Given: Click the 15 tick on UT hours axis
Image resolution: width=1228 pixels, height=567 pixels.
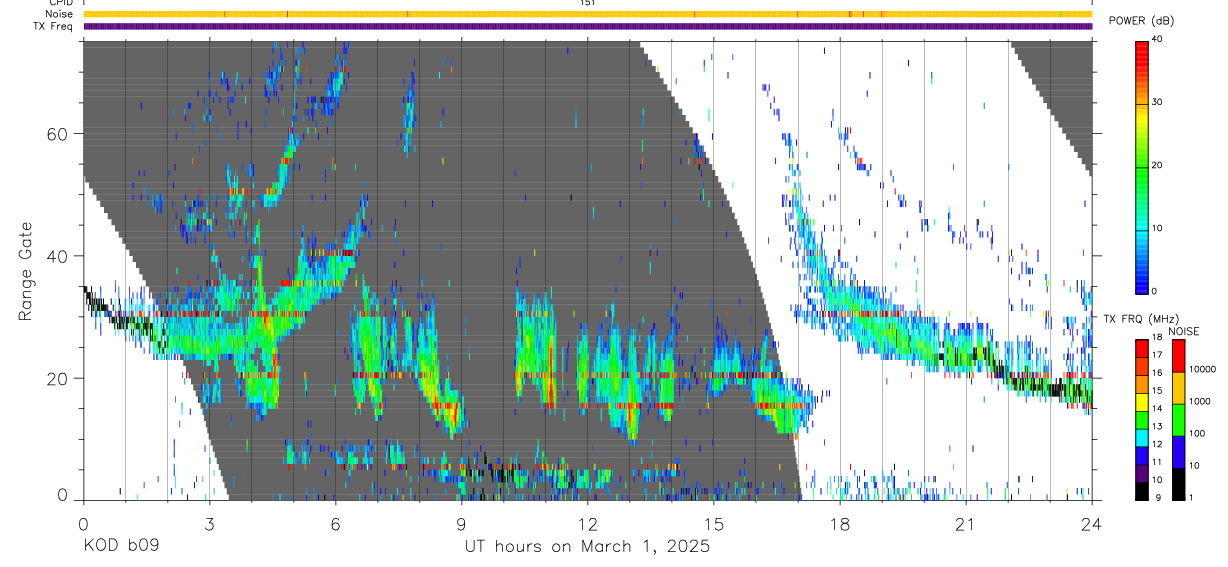Looking at the screenshot, I should pyautogui.click(x=713, y=524).
